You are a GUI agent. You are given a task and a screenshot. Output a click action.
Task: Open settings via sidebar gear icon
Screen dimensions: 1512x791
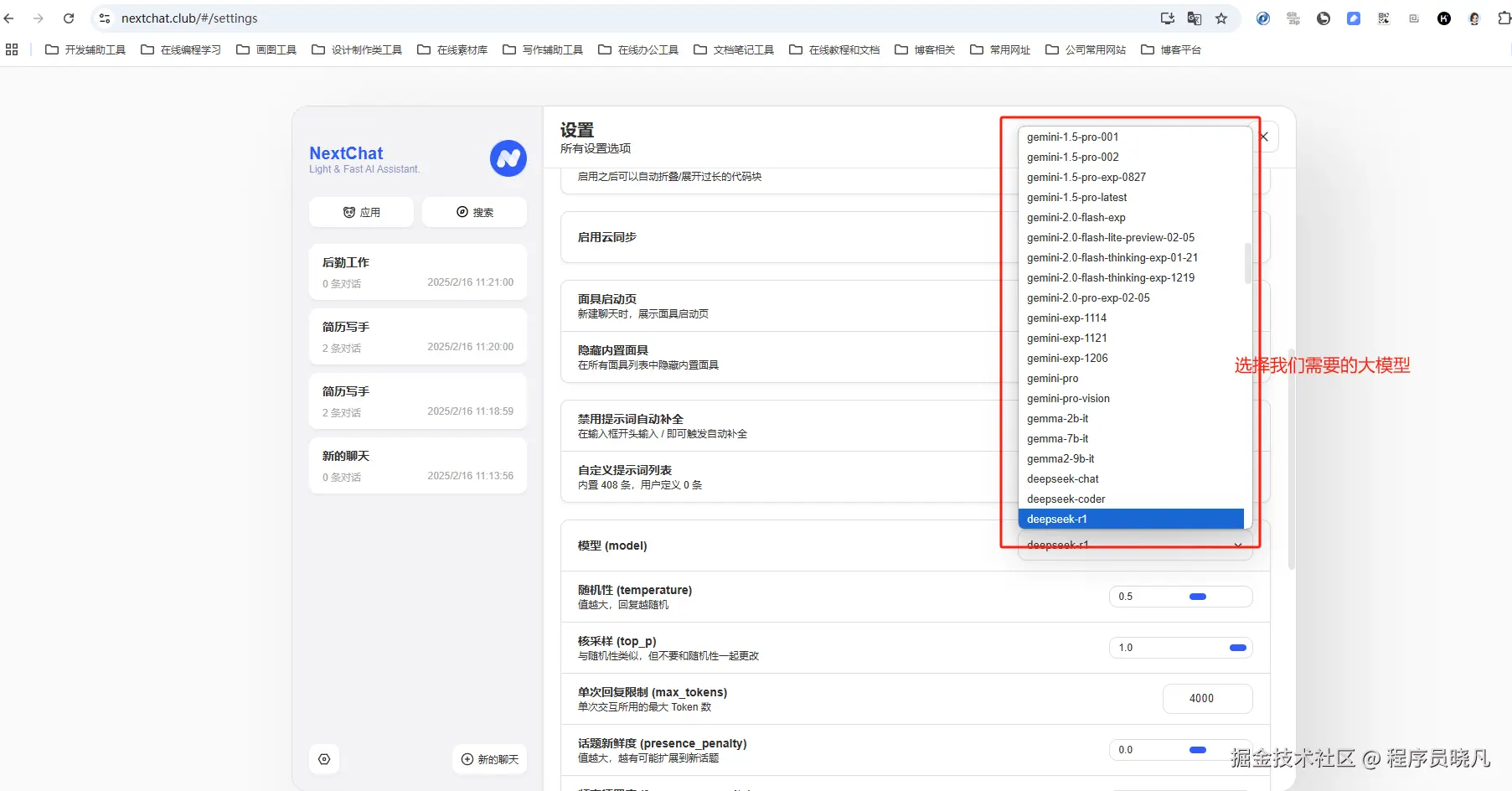point(324,759)
